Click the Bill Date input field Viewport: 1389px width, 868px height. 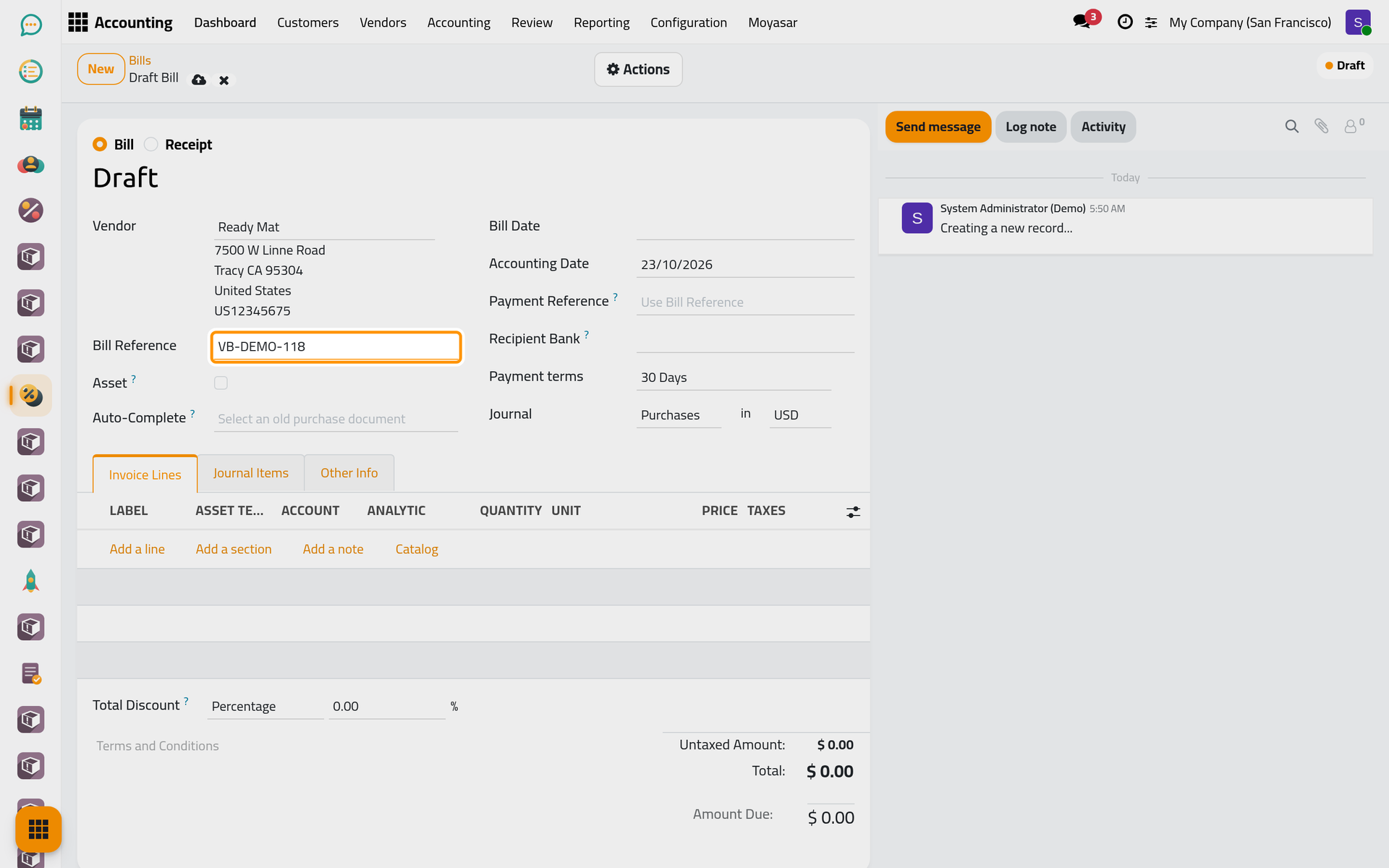tap(745, 227)
